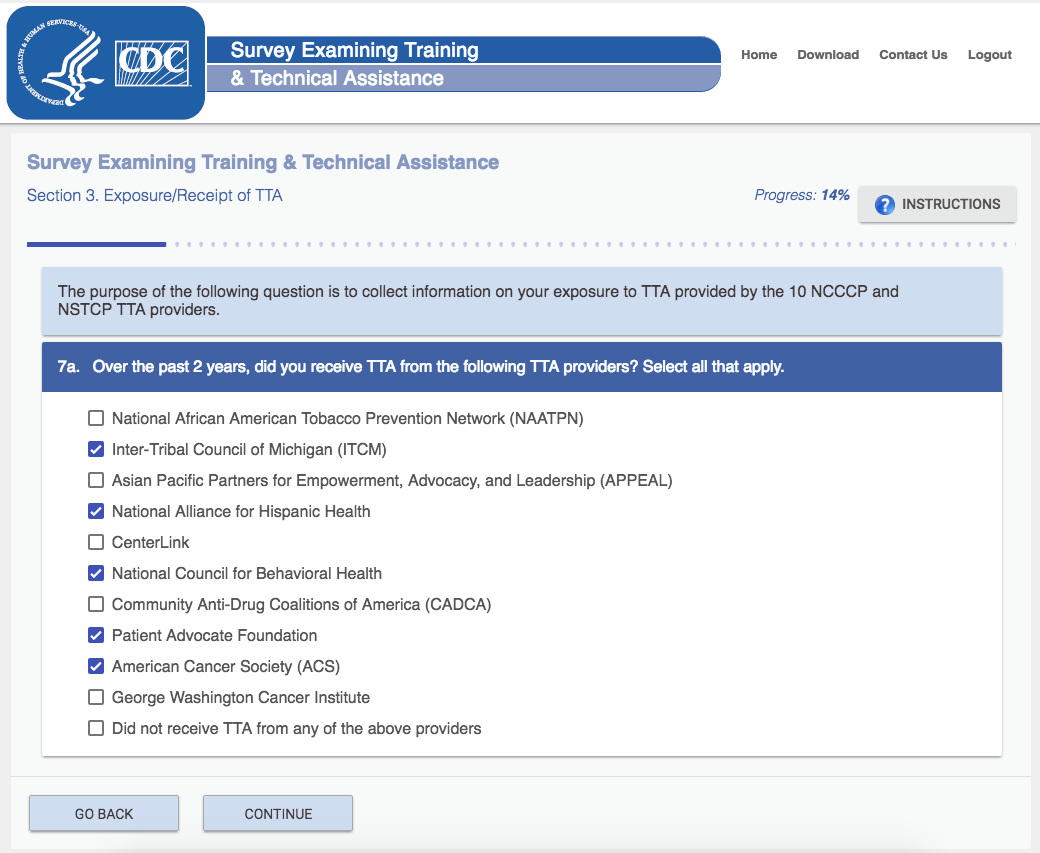Image resolution: width=1040 pixels, height=853 pixels.
Task: Select 'Did not receive TTA' checkbox
Action: pyautogui.click(x=96, y=728)
